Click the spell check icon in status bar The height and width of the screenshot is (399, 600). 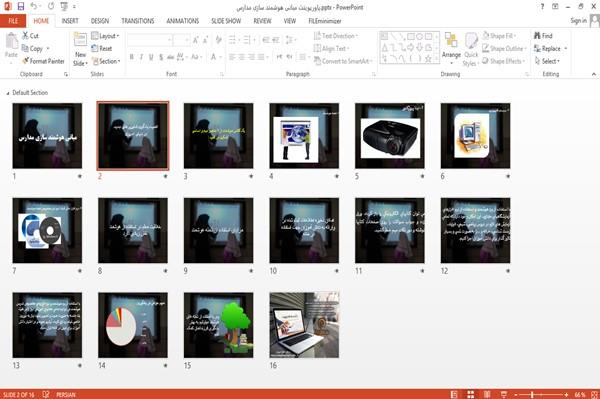[x=46, y=394]
